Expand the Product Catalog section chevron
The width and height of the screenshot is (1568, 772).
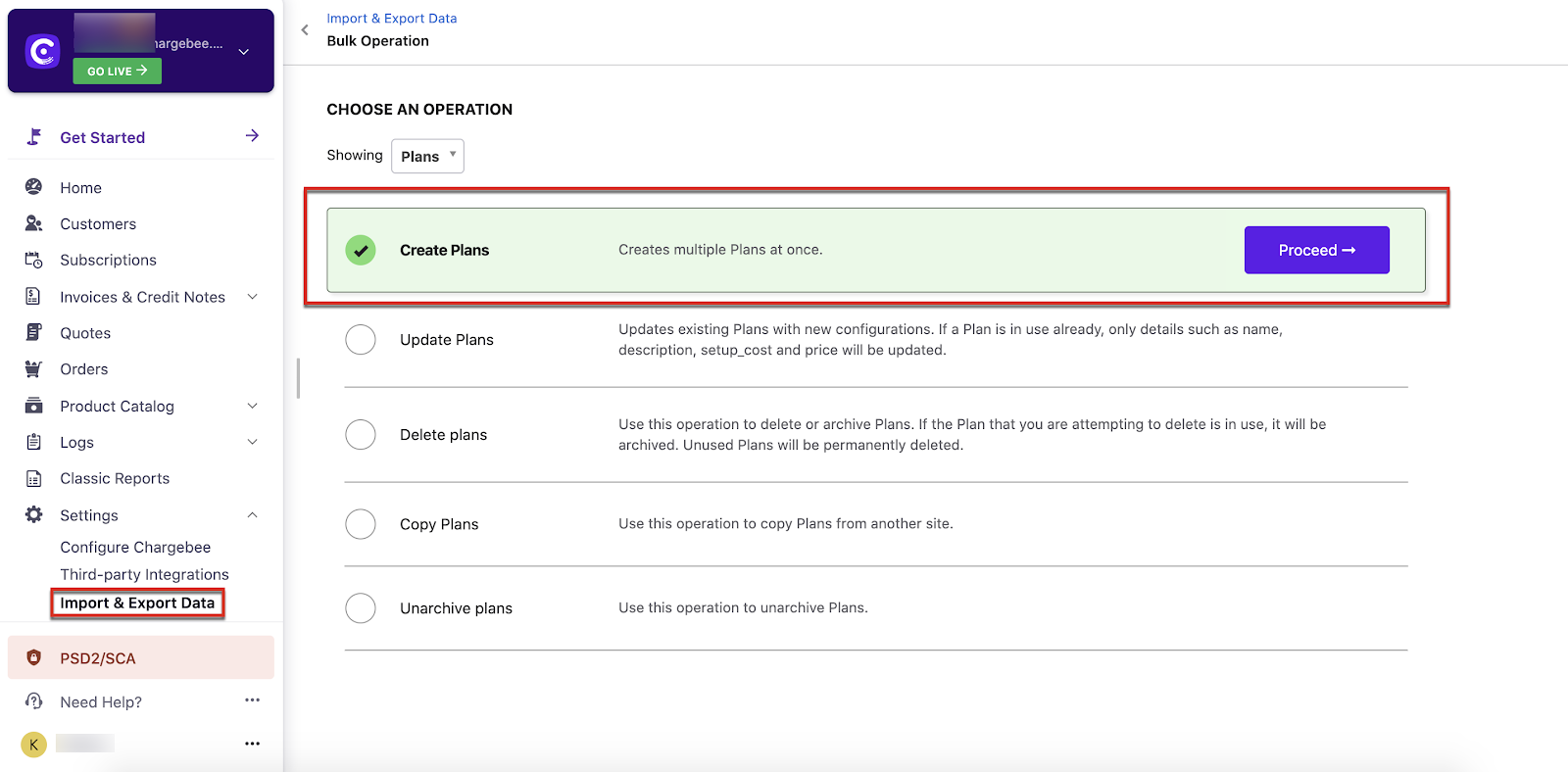(252, 406)
